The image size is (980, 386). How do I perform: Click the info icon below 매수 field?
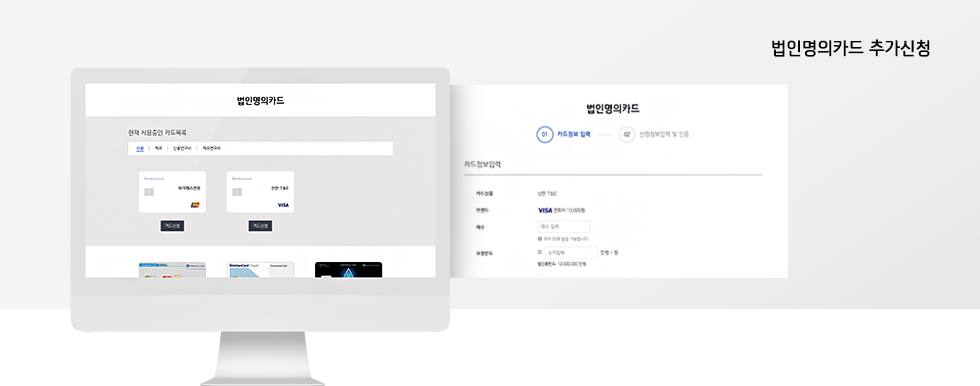(539, 239)
